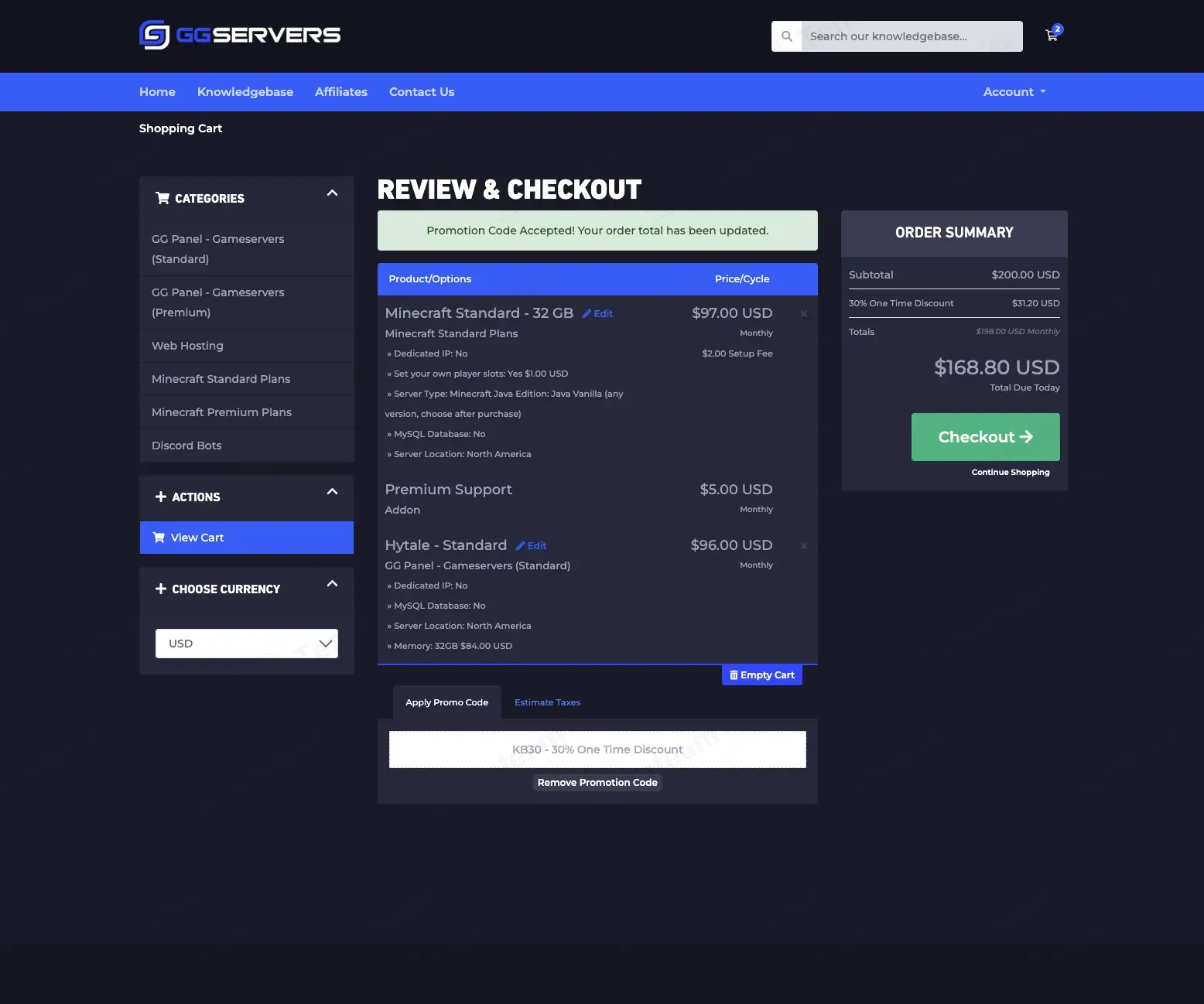The image size is (1204, 1004).
Task: Open the USD currency dropdown
Action: (247, 644)
